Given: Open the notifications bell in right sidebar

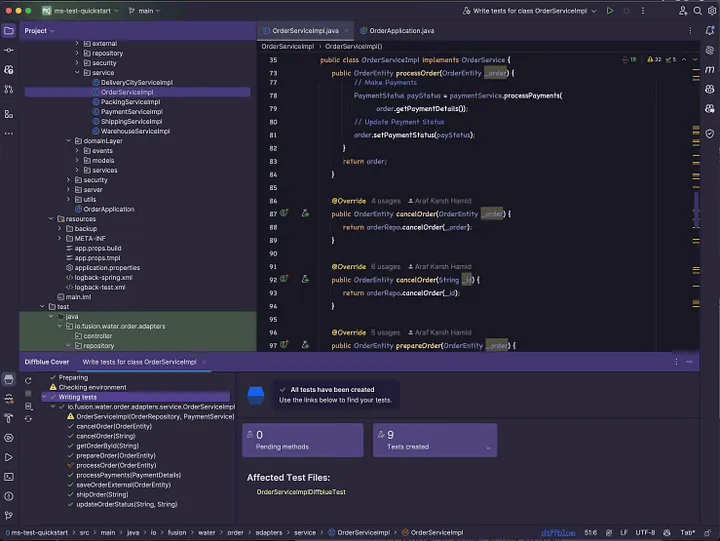Looking at the screenshot, I should 708,31.
